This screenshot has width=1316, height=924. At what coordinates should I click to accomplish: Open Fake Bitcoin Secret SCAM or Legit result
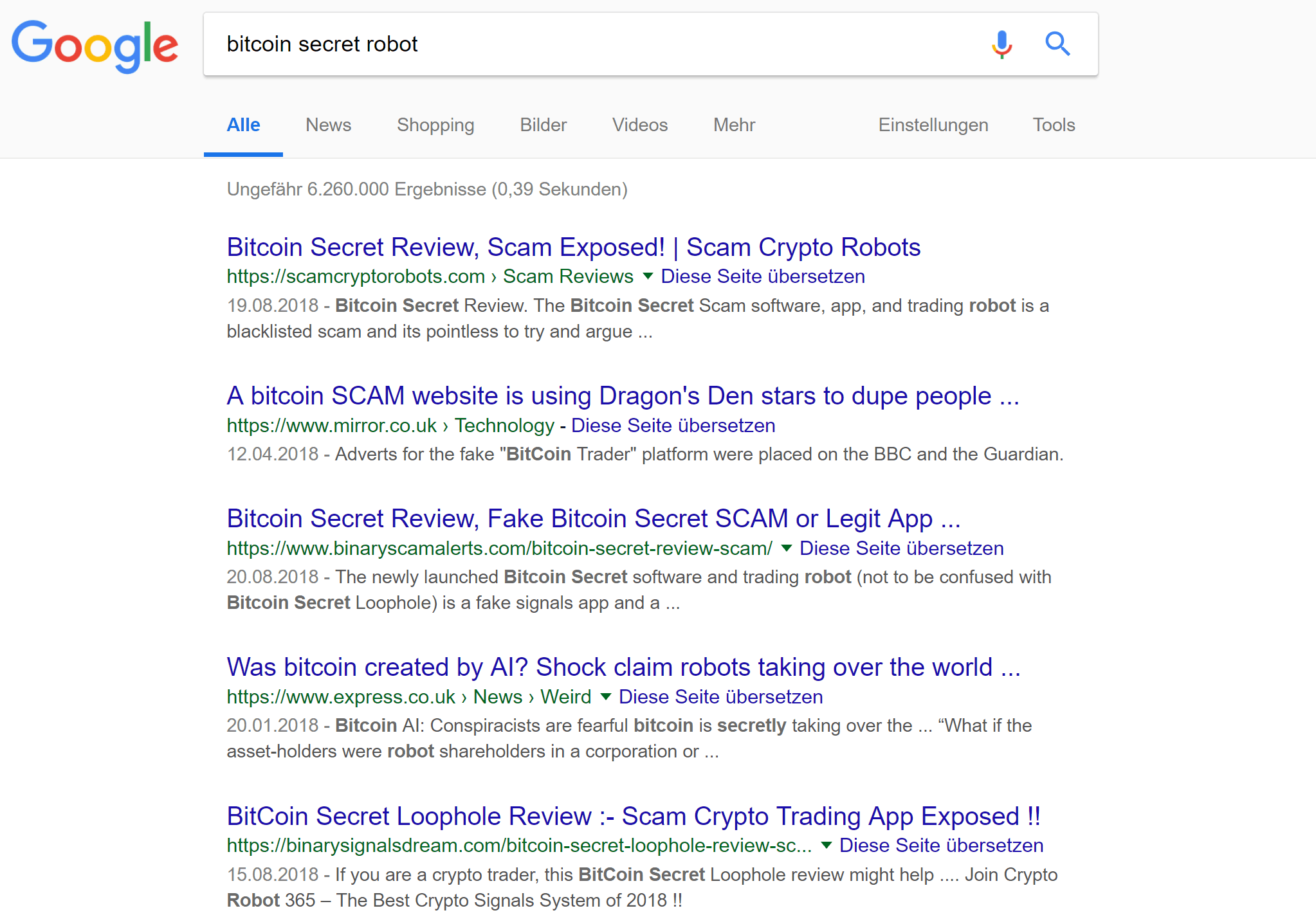pos(594,519)
